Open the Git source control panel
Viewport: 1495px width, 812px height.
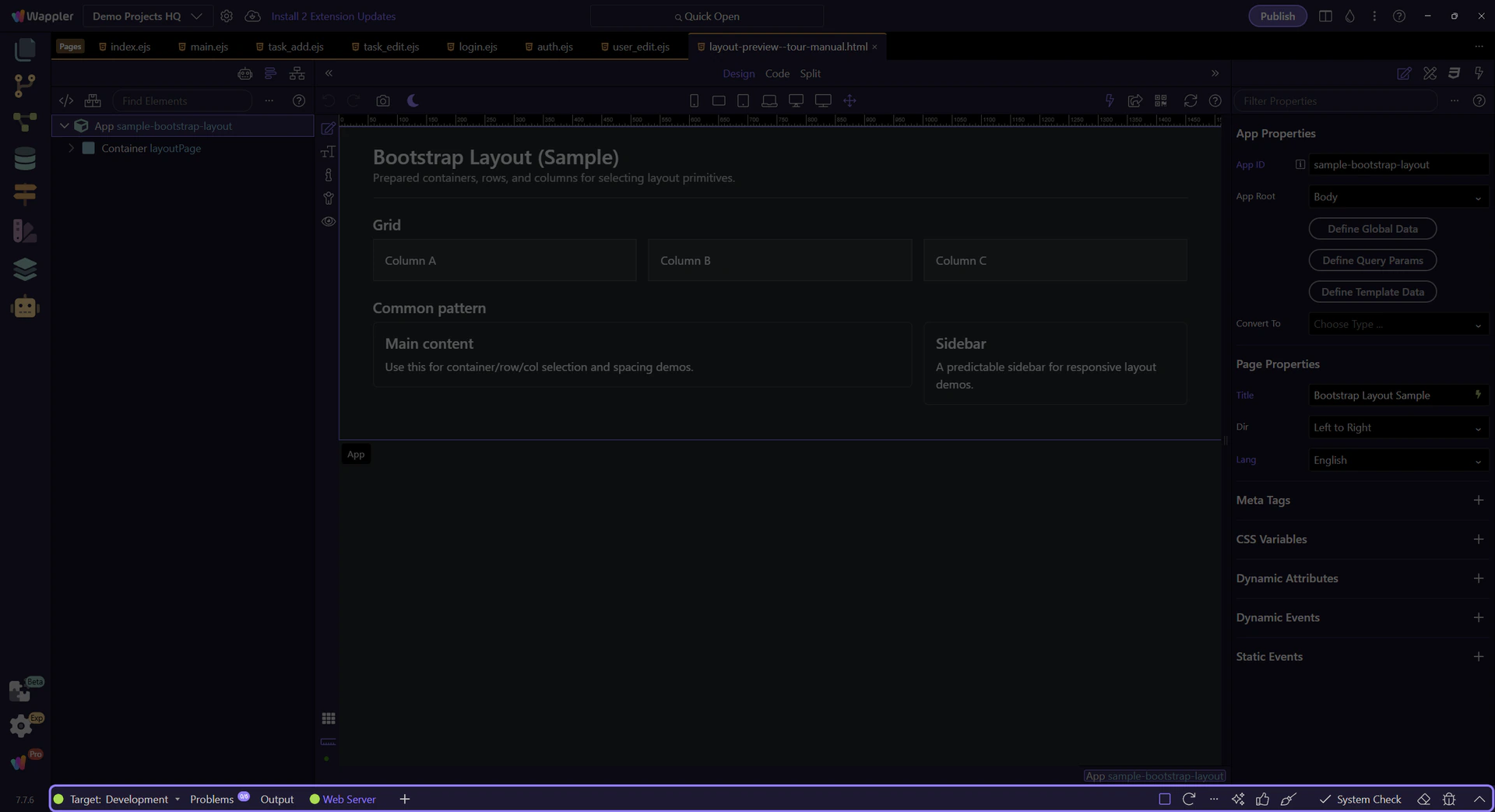tap(25, 85)
